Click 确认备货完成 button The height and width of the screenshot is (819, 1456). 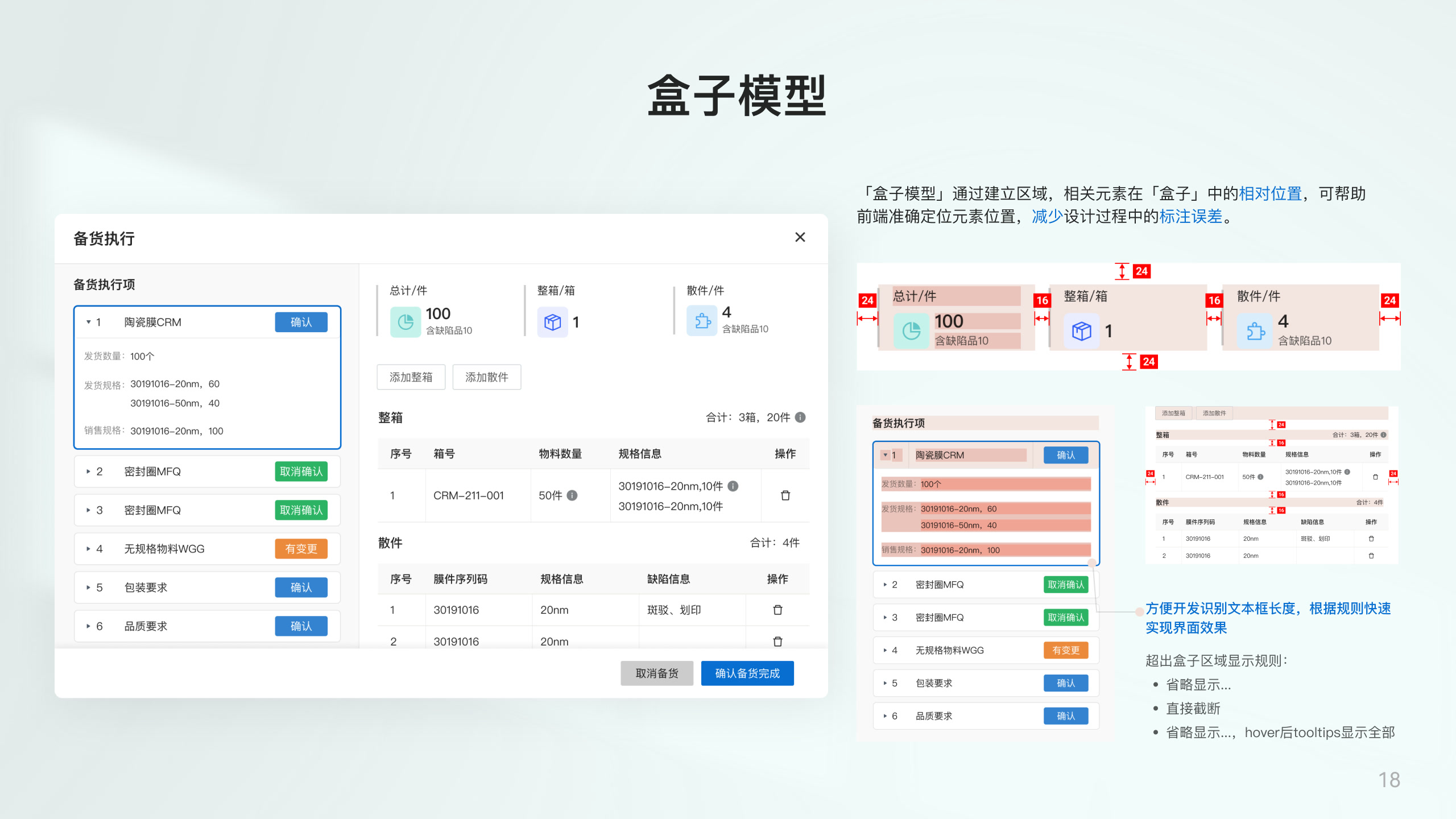[747, 673]
